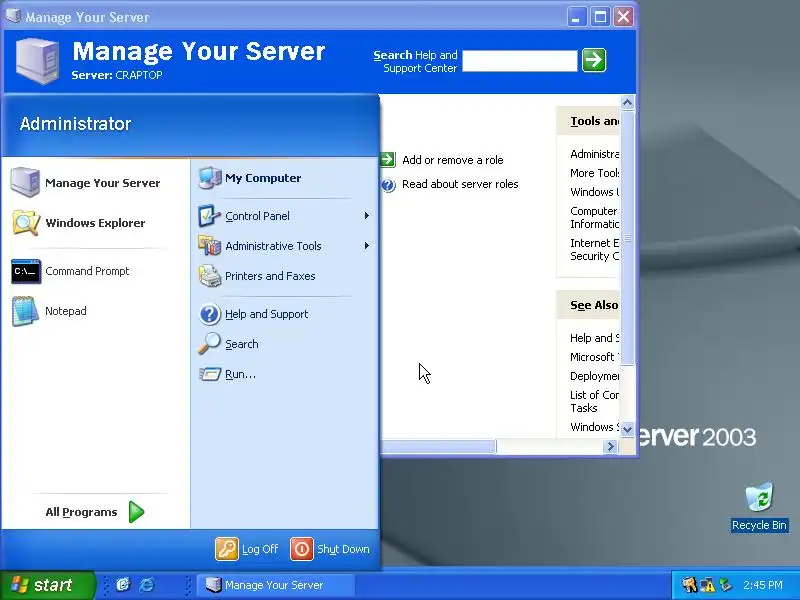Open Printers and Faxes

click(284, 276)
